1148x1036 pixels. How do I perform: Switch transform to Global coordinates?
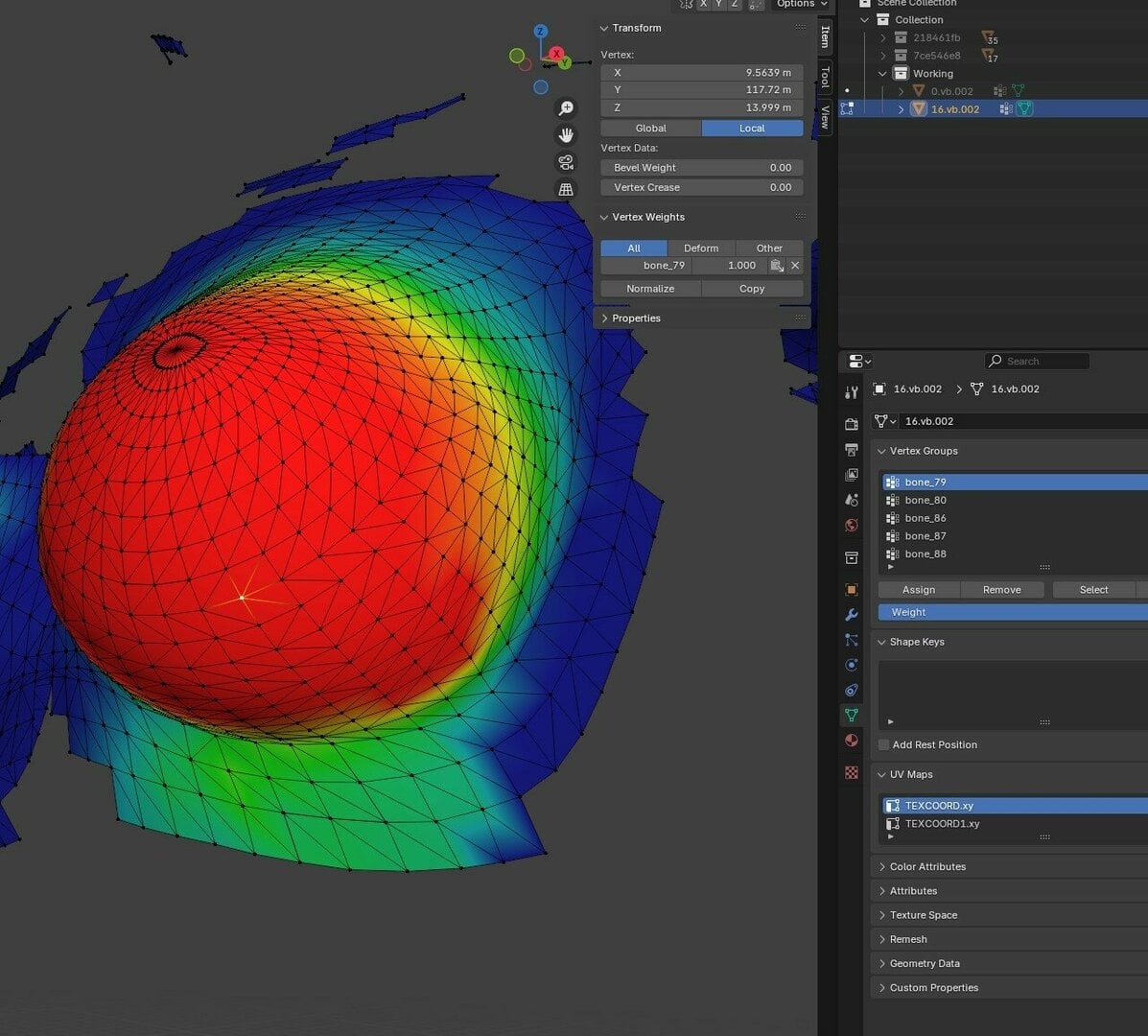click(651, 129)
